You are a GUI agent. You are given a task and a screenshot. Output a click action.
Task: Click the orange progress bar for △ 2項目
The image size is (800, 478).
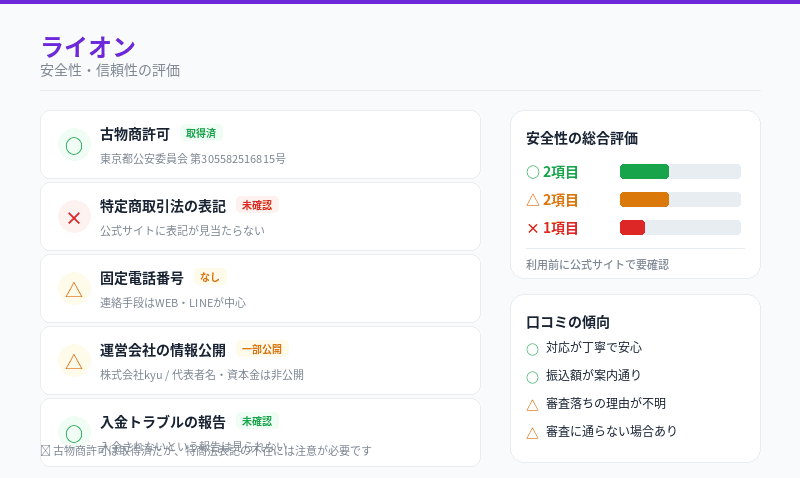tap(680, 199)
